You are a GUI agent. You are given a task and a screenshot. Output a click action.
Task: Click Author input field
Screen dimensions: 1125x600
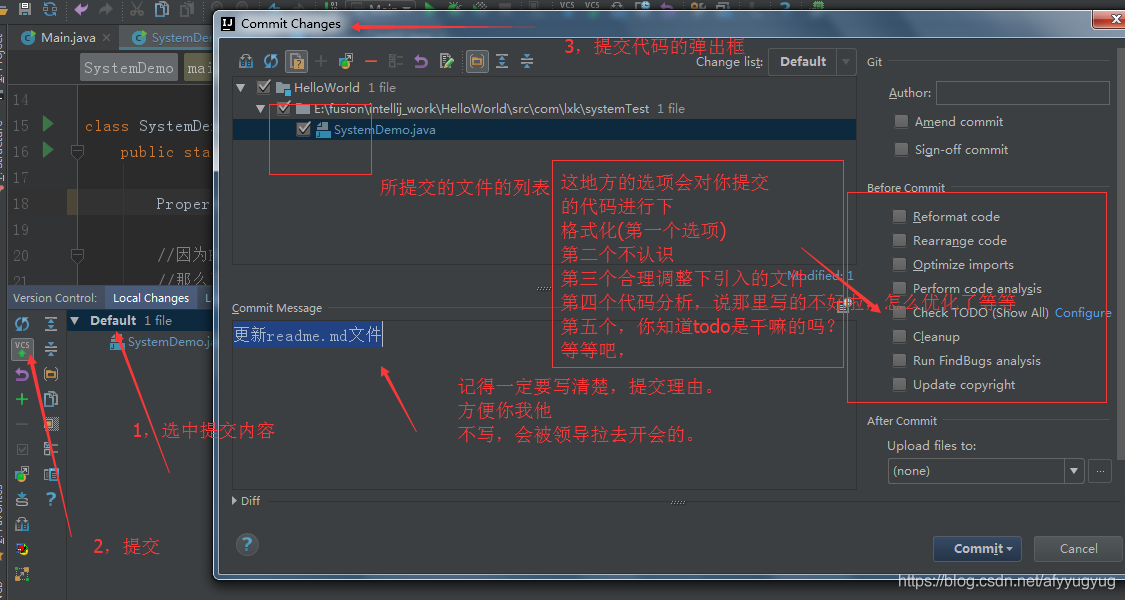tap(1022, 93)
